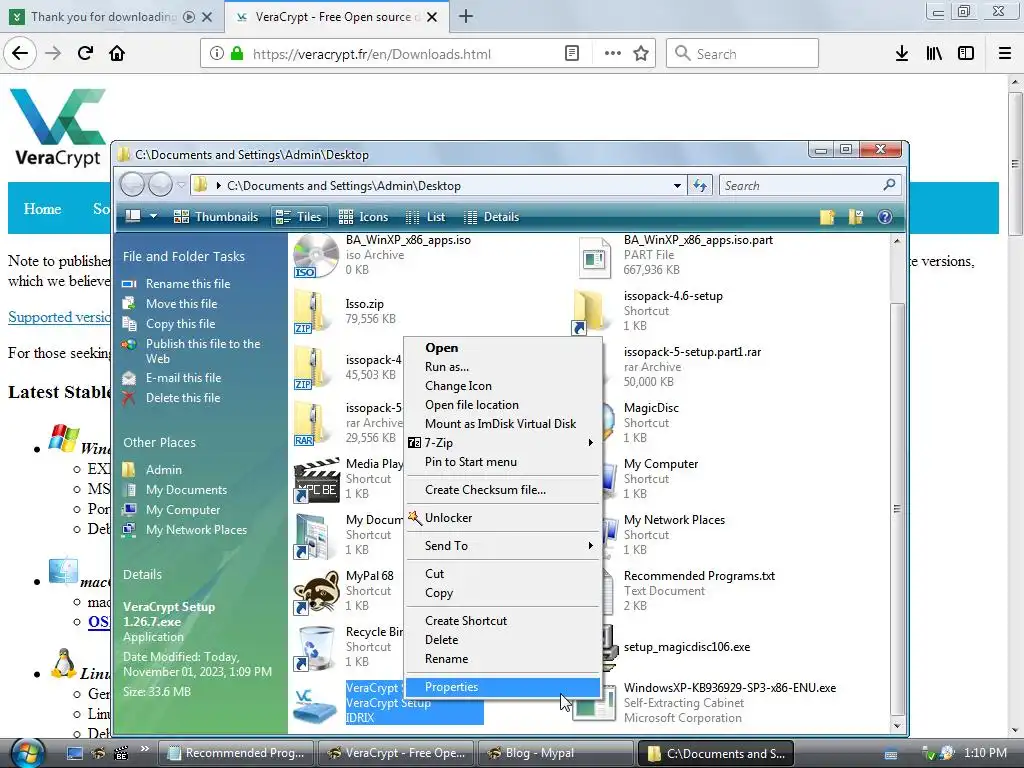The width and height of the screenshot is (1024, 768).
Task: Expand the 7-Zip submenu
Action: click(x=502, y=443)
